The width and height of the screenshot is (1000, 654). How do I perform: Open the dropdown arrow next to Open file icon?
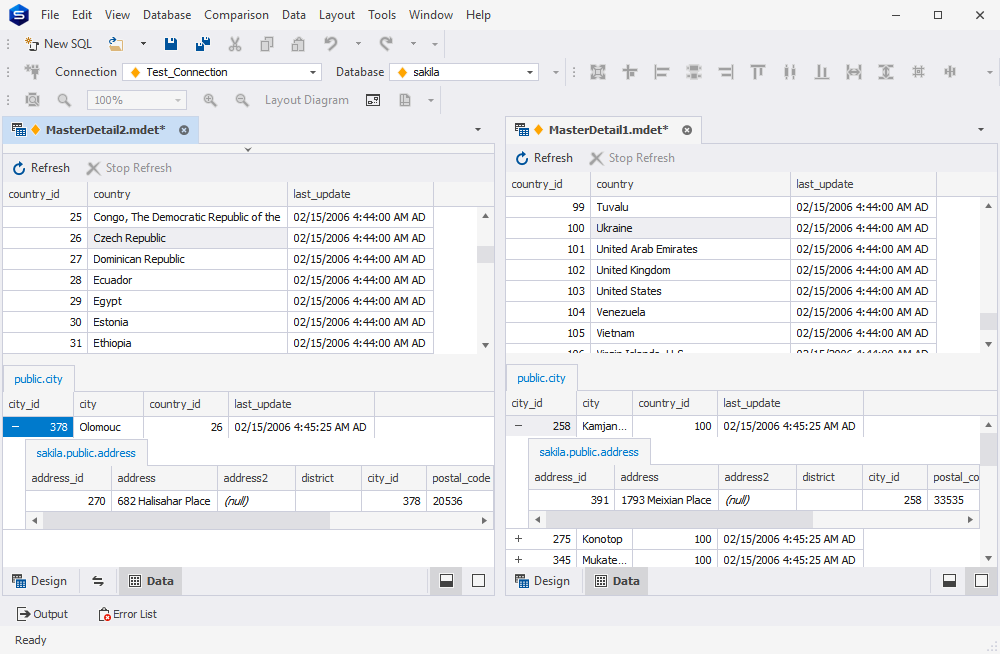coord(143,44)
